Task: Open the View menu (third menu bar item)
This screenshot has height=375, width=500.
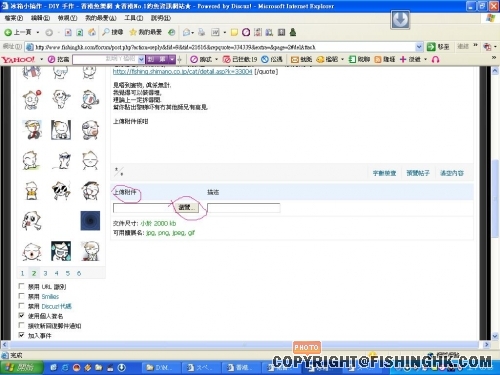Action: [67, 18]
